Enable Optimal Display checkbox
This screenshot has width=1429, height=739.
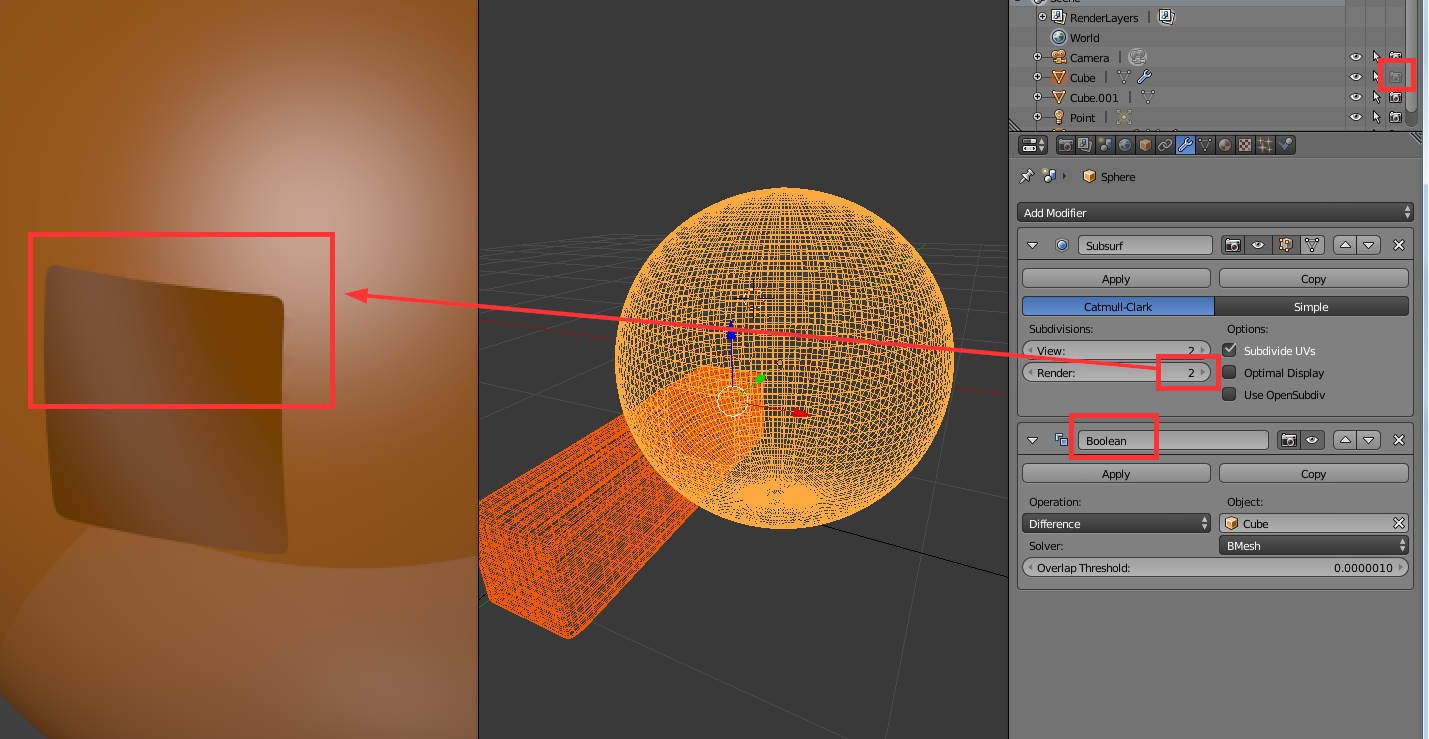[1230, 372]
